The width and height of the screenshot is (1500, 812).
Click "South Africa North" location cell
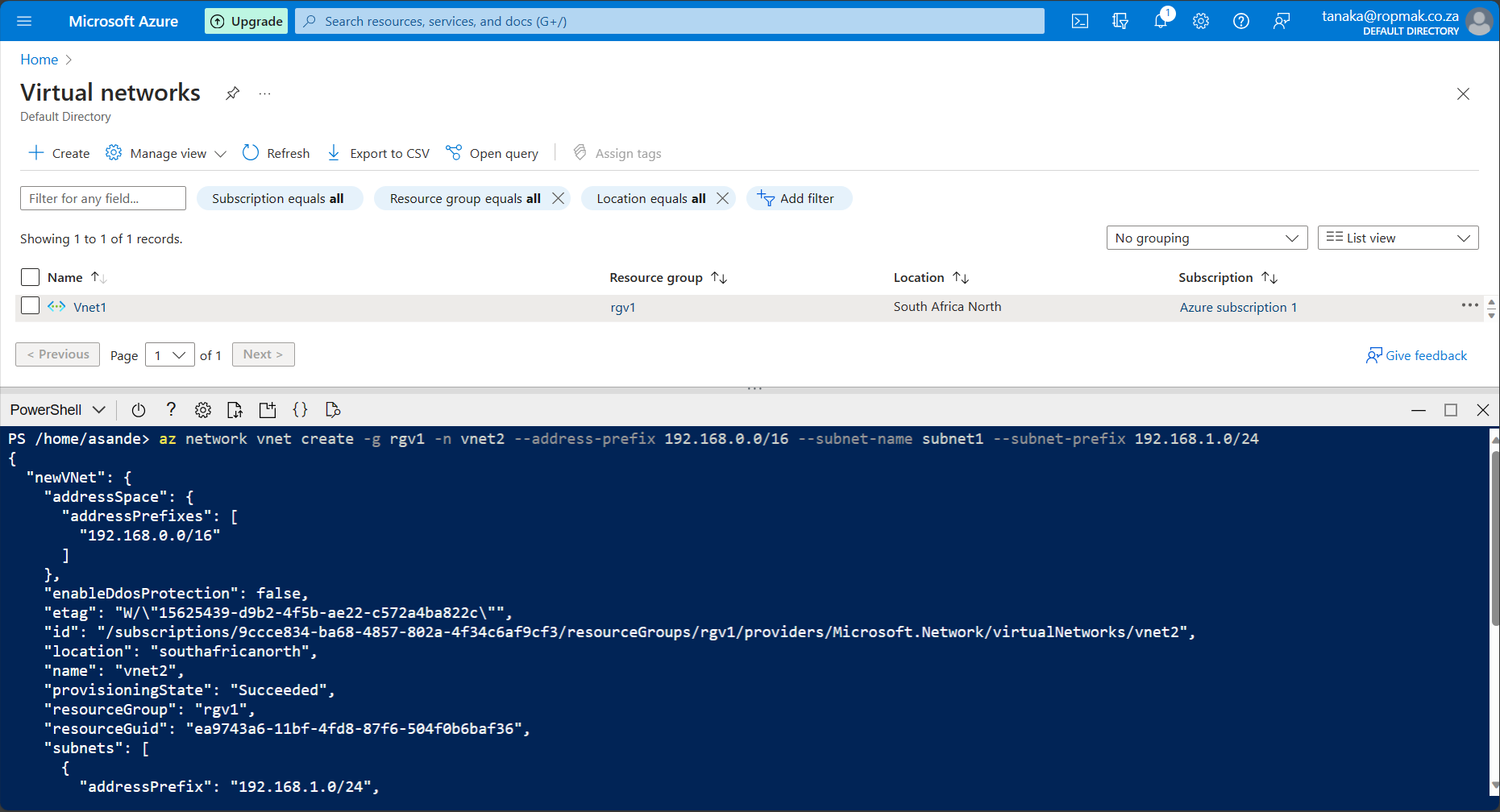coord(948,306)
